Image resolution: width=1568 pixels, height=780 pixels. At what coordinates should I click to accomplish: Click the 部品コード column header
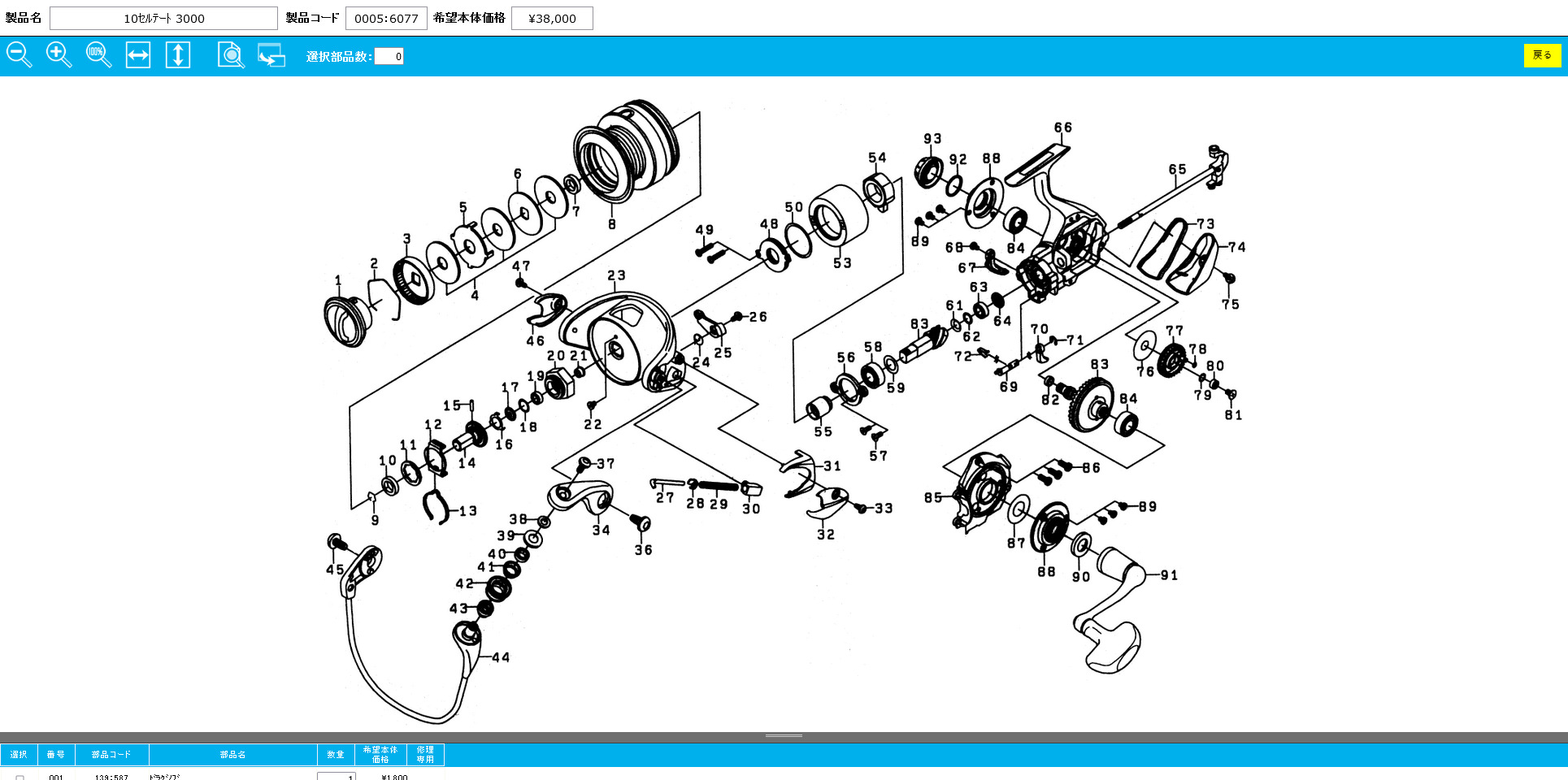pos(111,755)
